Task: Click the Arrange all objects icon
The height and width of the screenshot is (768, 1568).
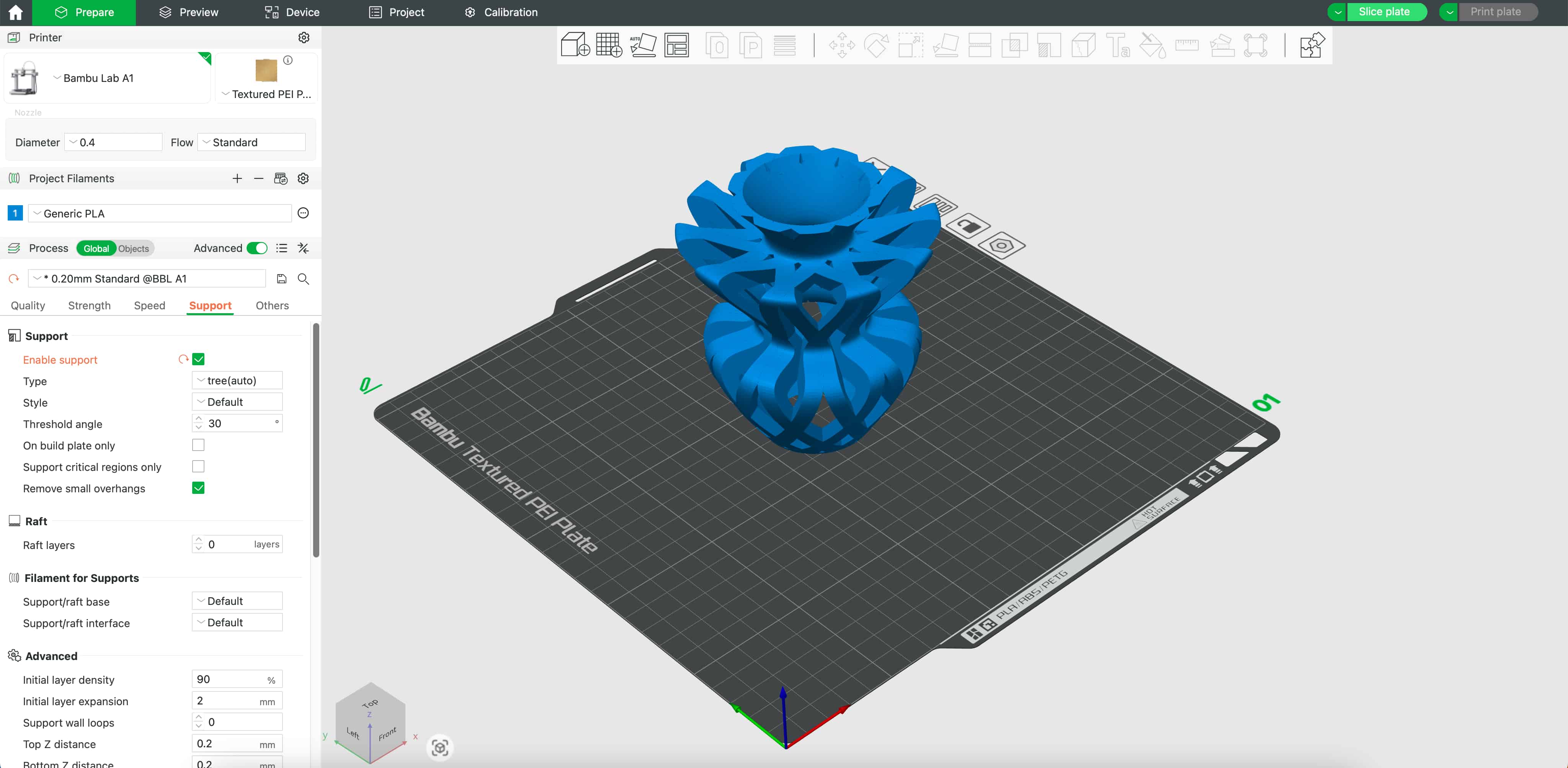Action: 676,45
